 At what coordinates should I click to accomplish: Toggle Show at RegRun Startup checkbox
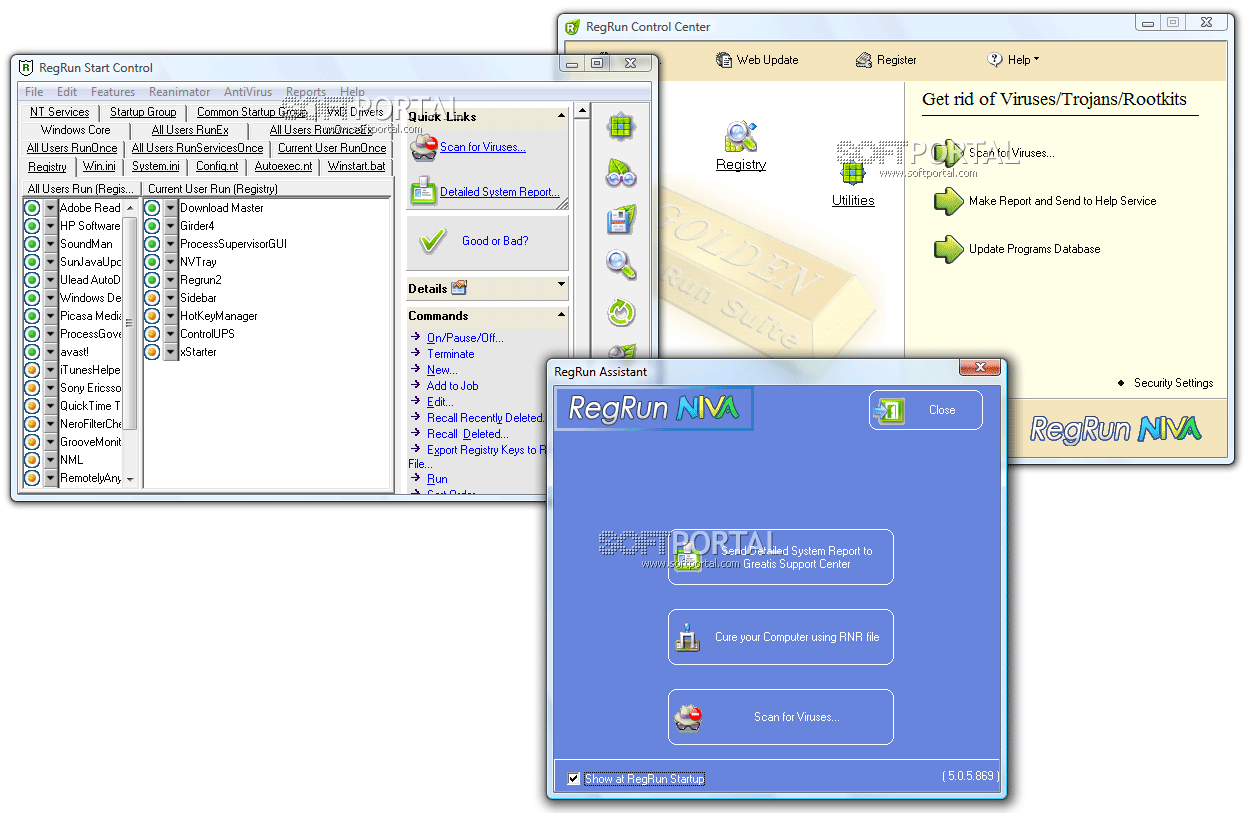tap(573, 779)
